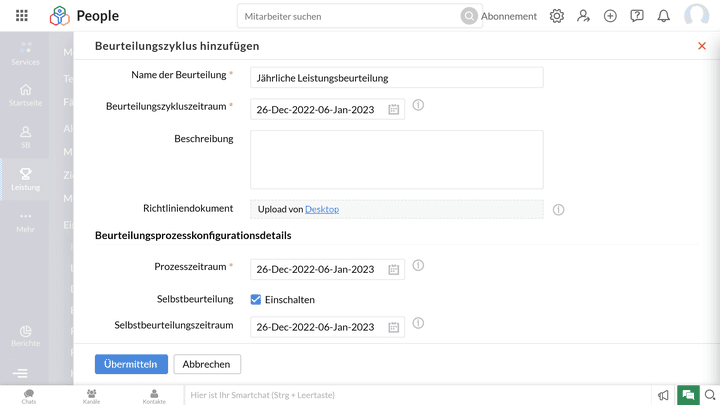This screenshot has height=405, width=720.
Task: Open calendar for Prozesszeitraum
Action: point(394,270)
